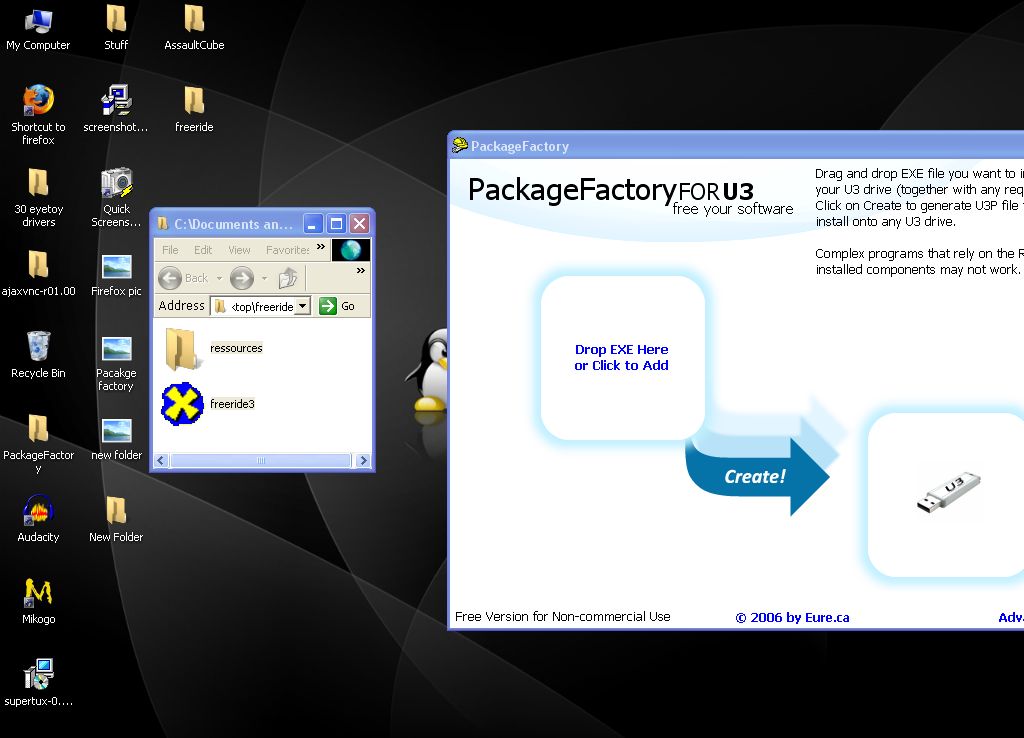Select the PackageFactory desktop folder

point(38,443)
